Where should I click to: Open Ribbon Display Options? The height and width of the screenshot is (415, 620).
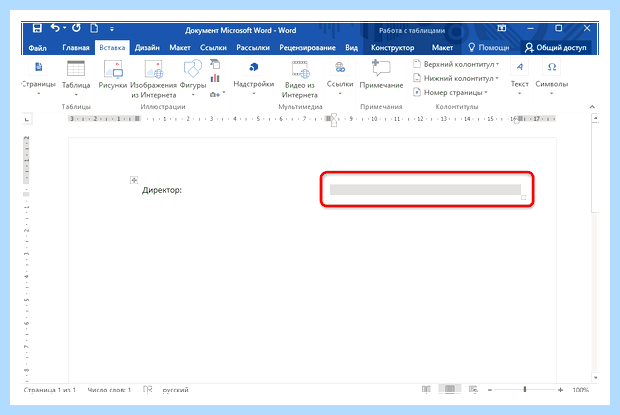(502, 28)
